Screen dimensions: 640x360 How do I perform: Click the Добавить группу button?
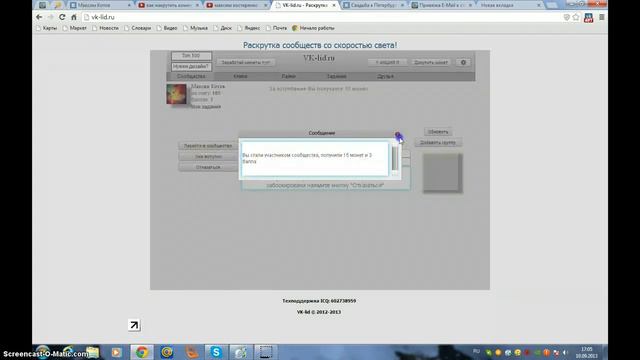point(438,142)
